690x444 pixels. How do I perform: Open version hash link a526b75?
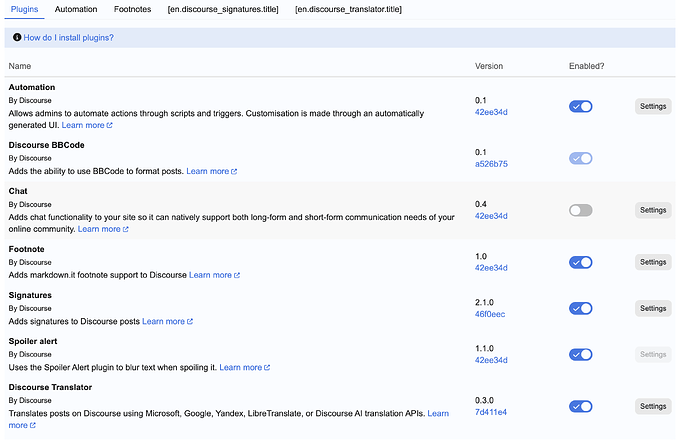491,164
